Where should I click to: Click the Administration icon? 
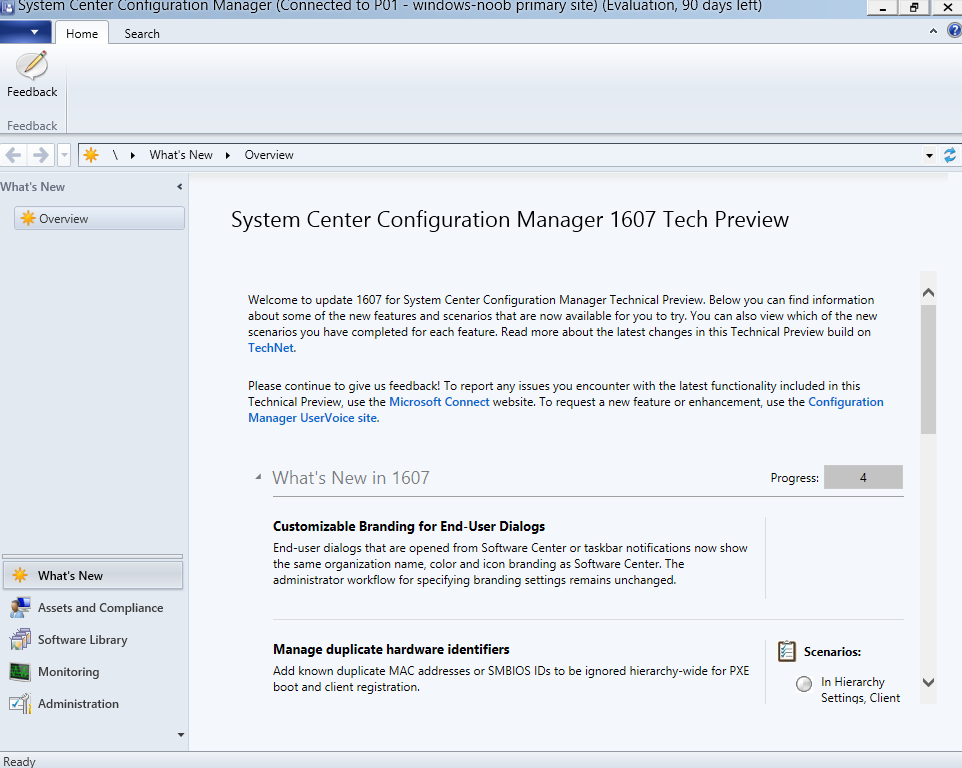tap(20, 704)
